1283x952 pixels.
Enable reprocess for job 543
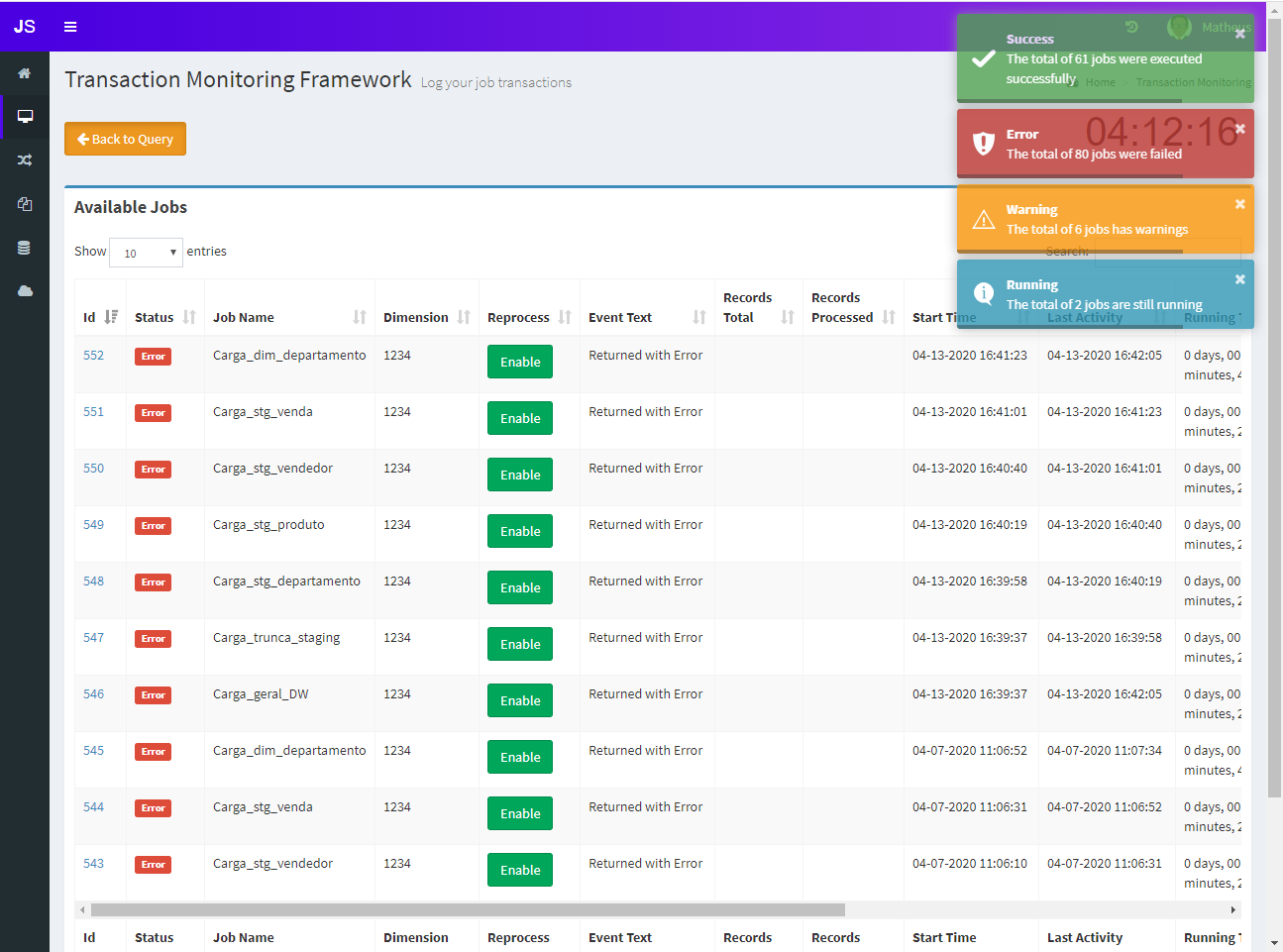(520, 870)
